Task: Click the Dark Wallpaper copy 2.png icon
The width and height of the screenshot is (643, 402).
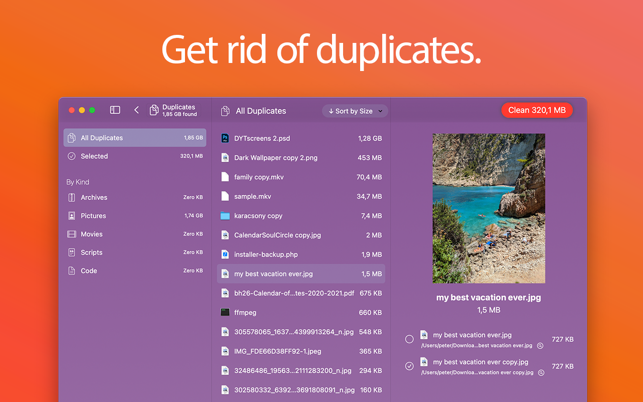Action: (225, 158)
